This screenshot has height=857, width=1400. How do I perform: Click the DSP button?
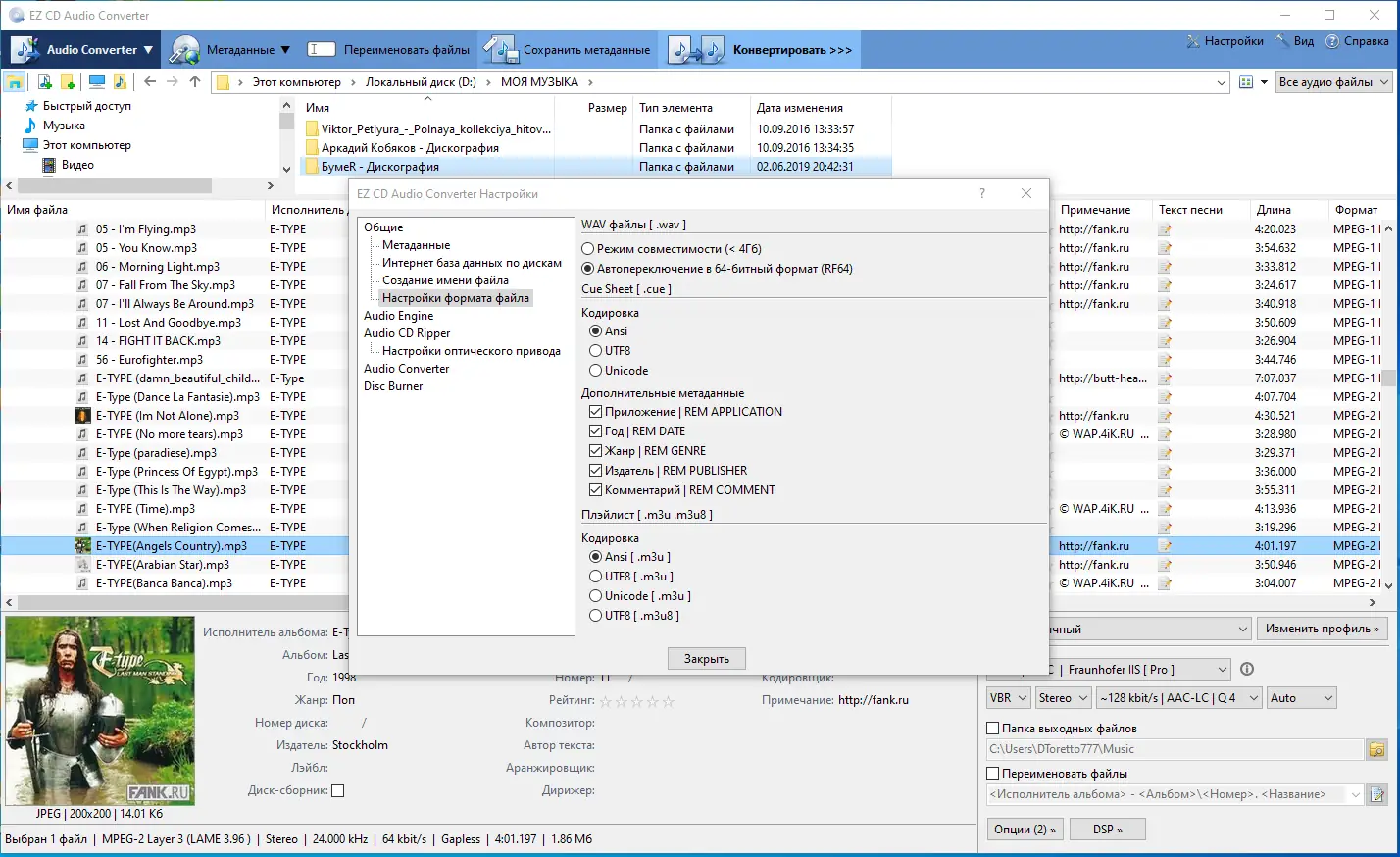[1107, 830]
